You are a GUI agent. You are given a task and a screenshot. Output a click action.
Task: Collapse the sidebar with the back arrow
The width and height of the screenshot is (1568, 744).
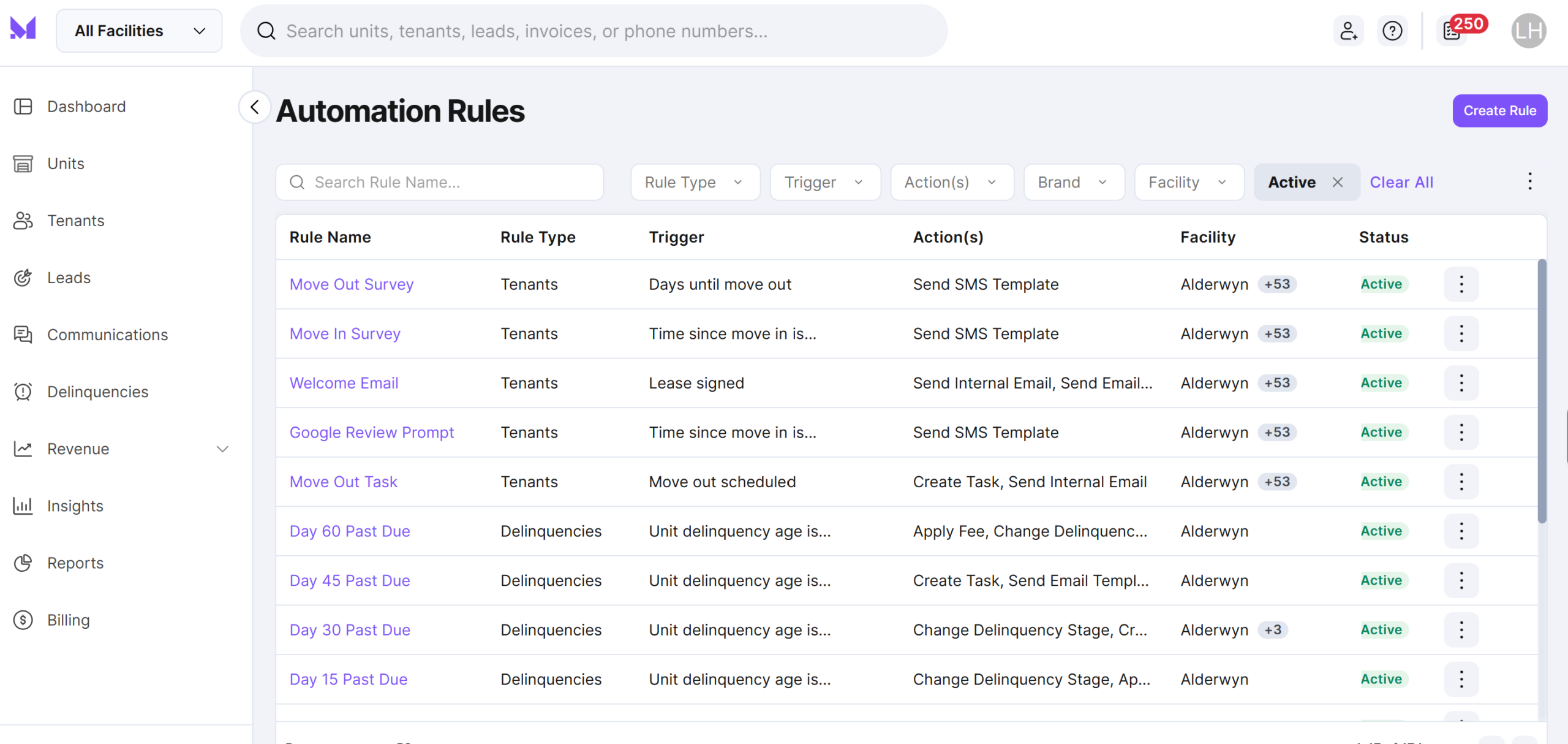pos(255,107)
